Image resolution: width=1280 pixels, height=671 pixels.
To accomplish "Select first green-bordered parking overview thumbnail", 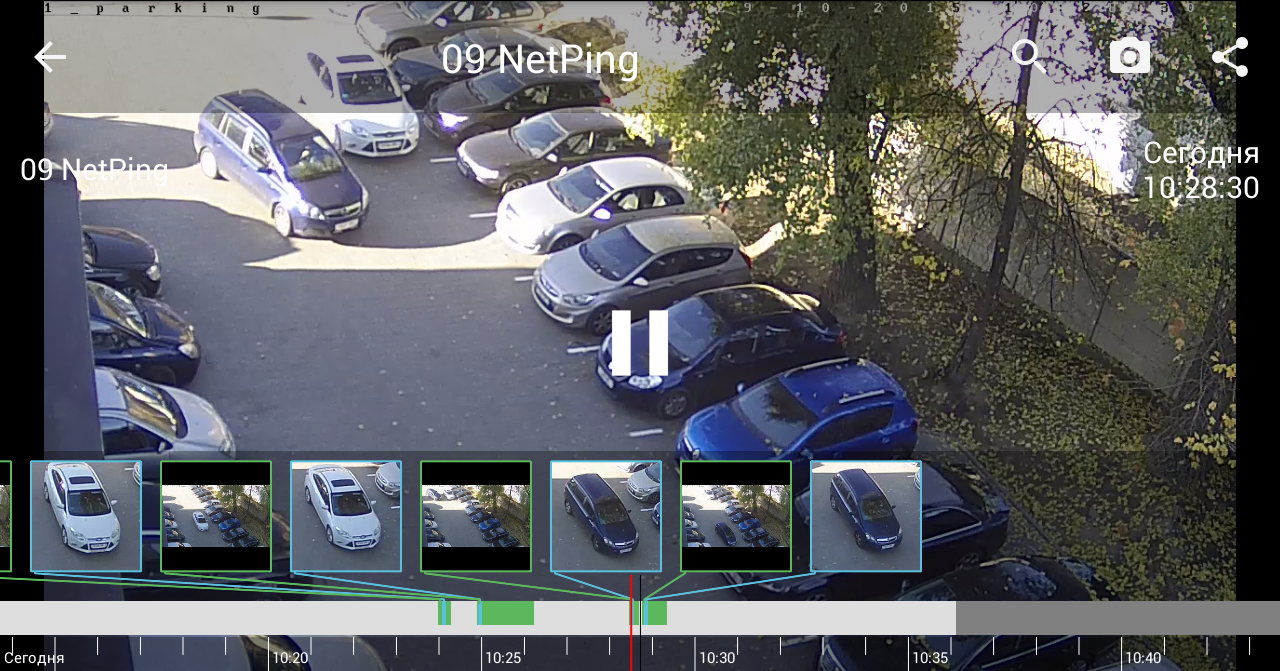I will (x=216, y=516).
